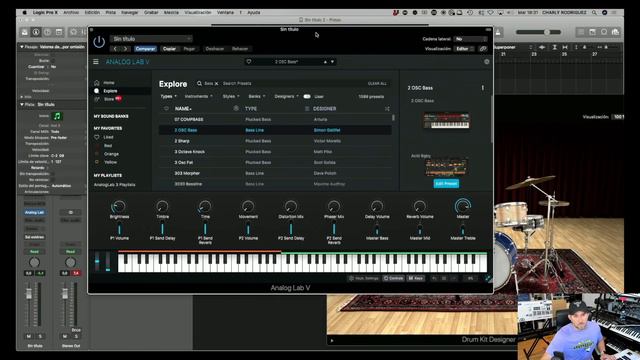Open the Logic Library button

[24, 32]
